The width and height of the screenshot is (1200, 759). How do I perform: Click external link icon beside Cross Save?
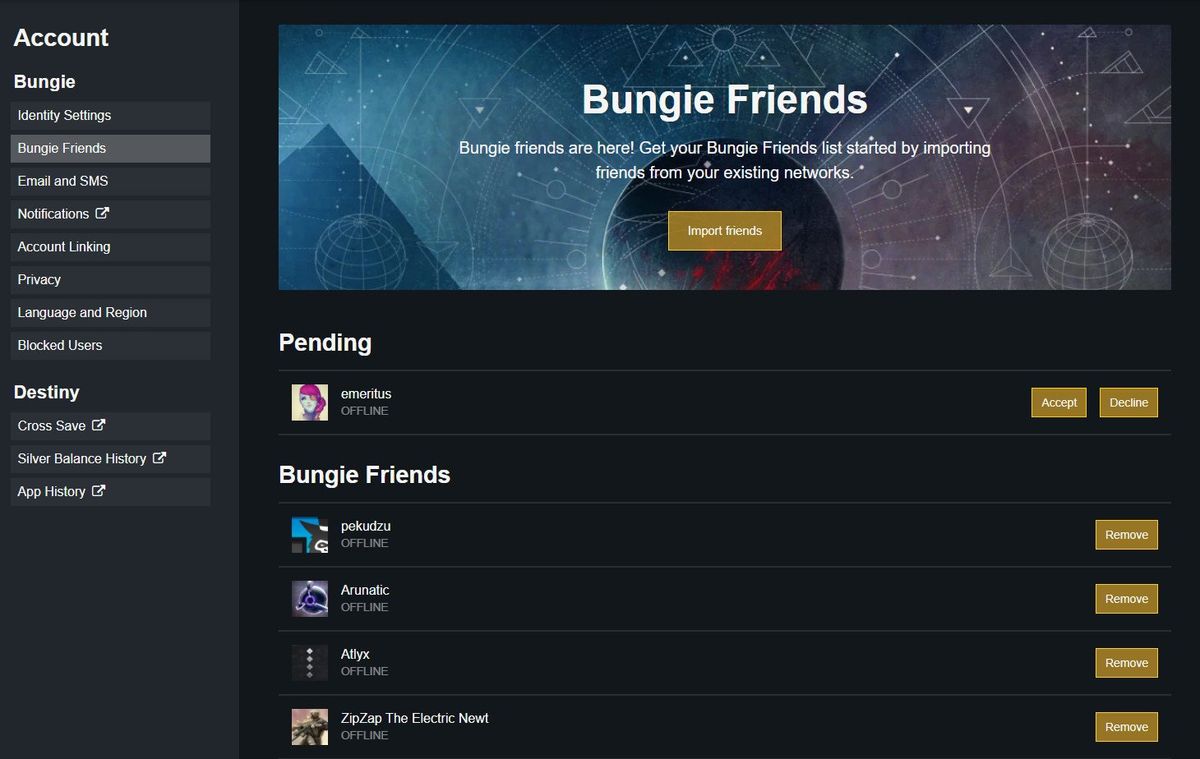98,425
